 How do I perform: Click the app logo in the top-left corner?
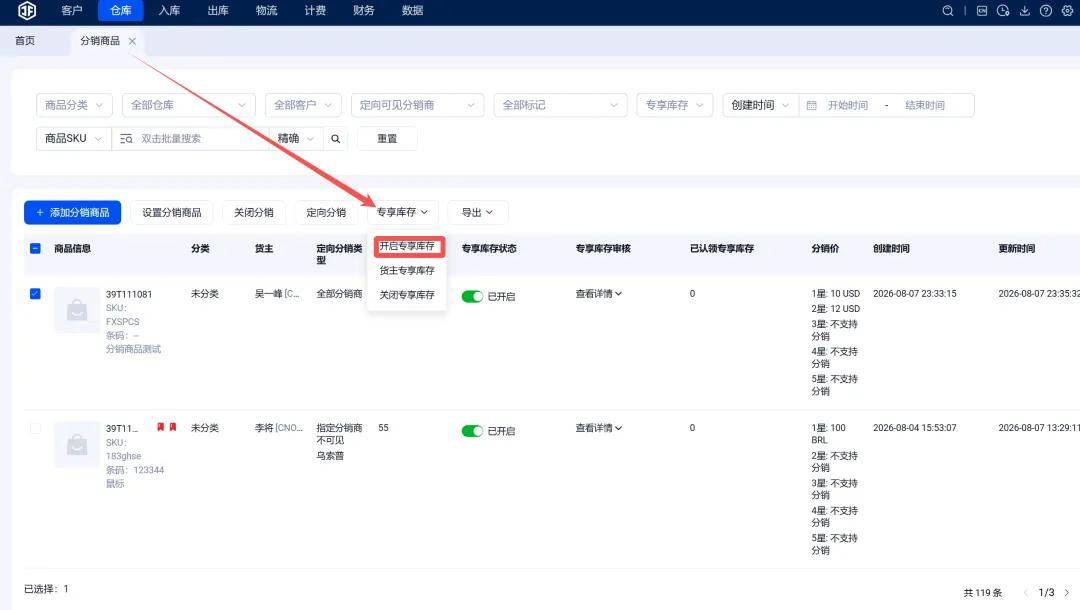pyautogui.click(x=27, y=10)
